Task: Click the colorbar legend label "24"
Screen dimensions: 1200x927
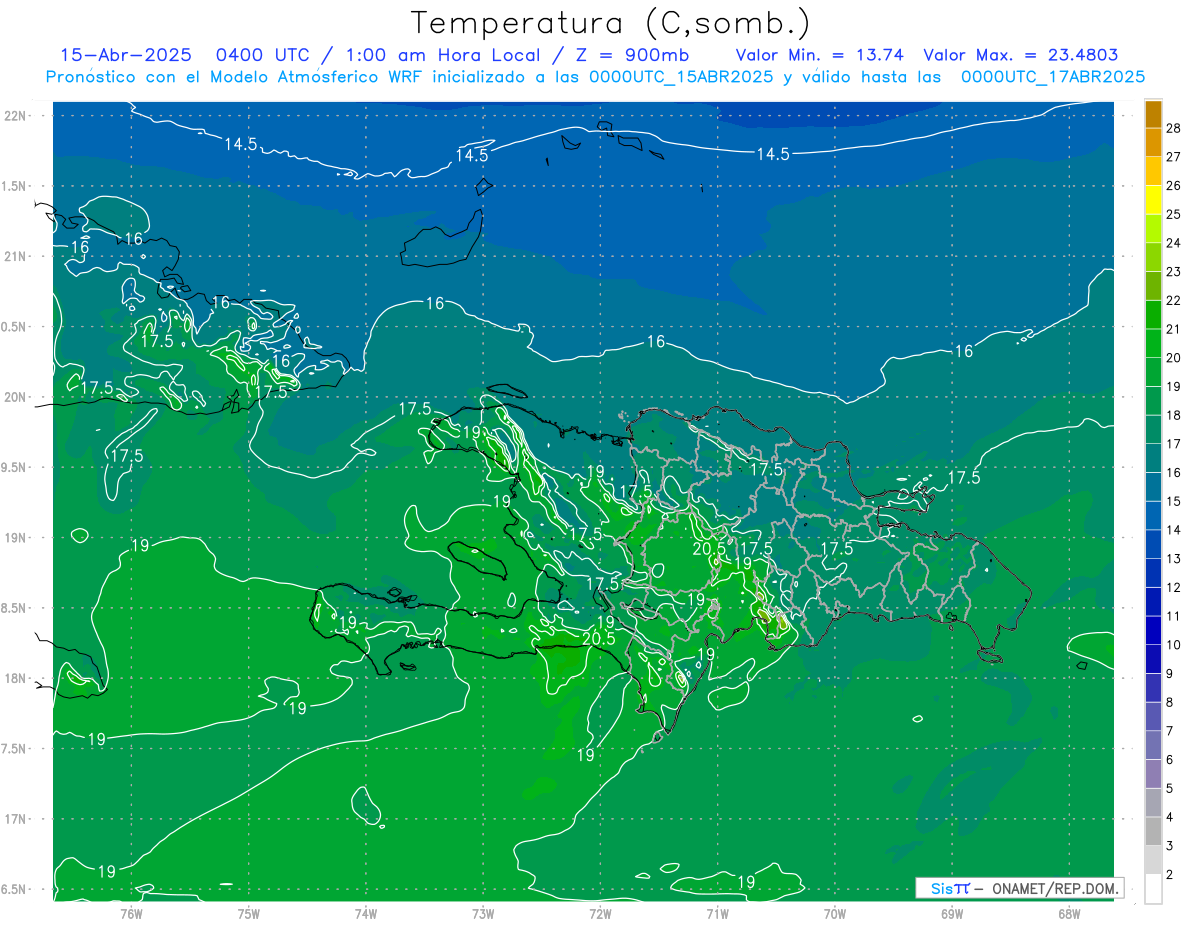Action: [x=1174, y=243]
